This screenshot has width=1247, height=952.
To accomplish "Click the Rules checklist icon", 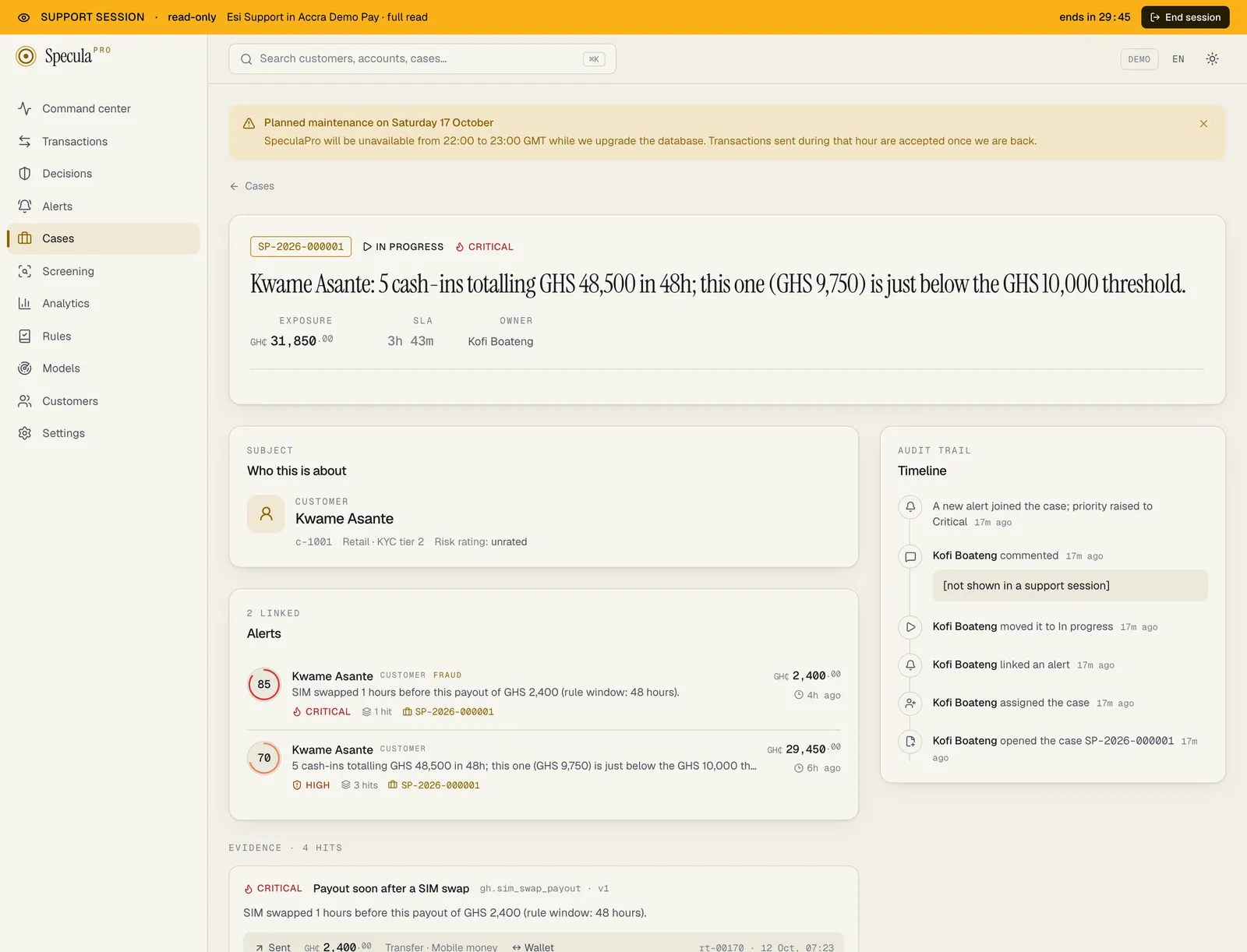I will point(25,336).
